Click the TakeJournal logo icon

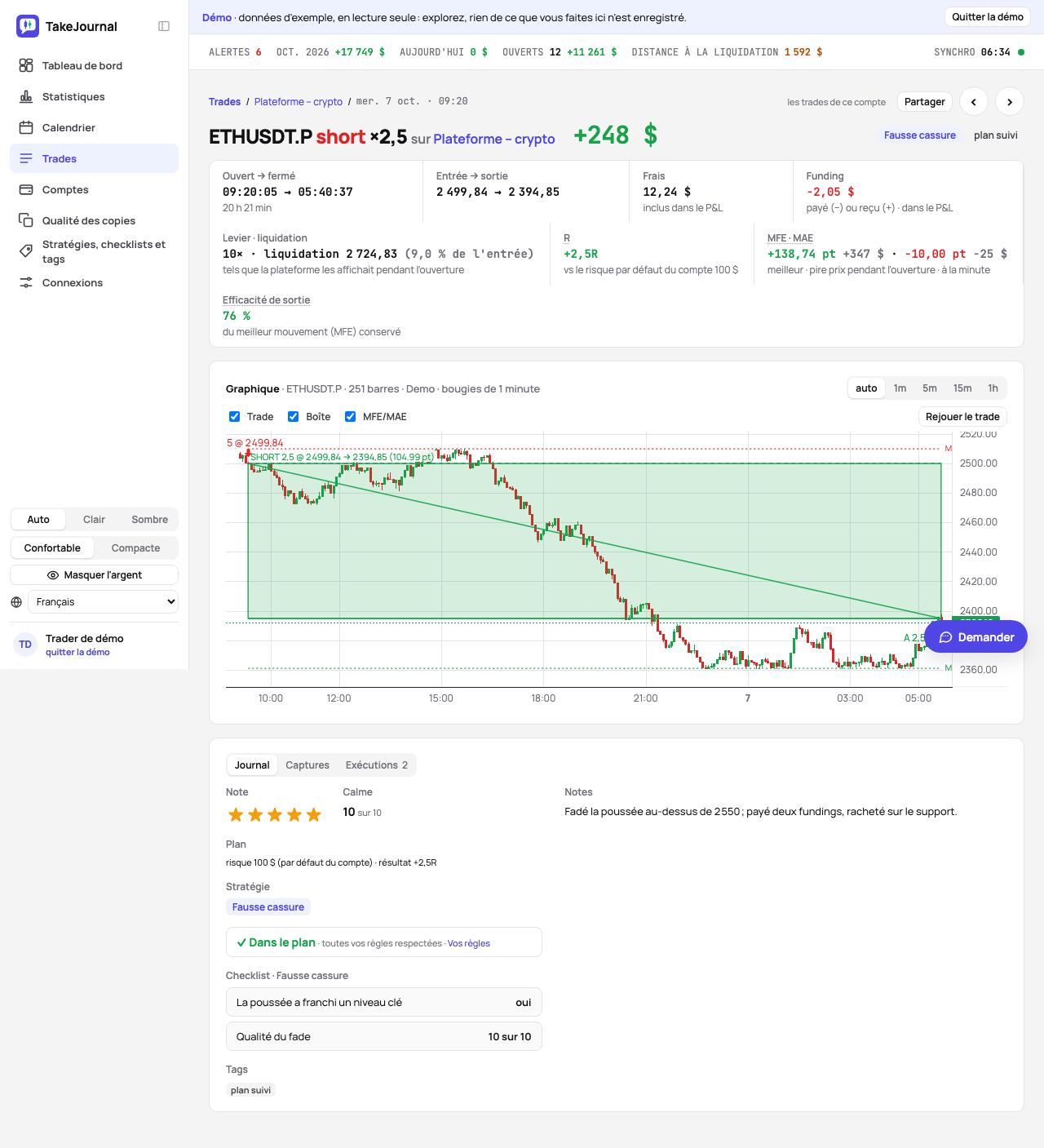click(28, 26)
